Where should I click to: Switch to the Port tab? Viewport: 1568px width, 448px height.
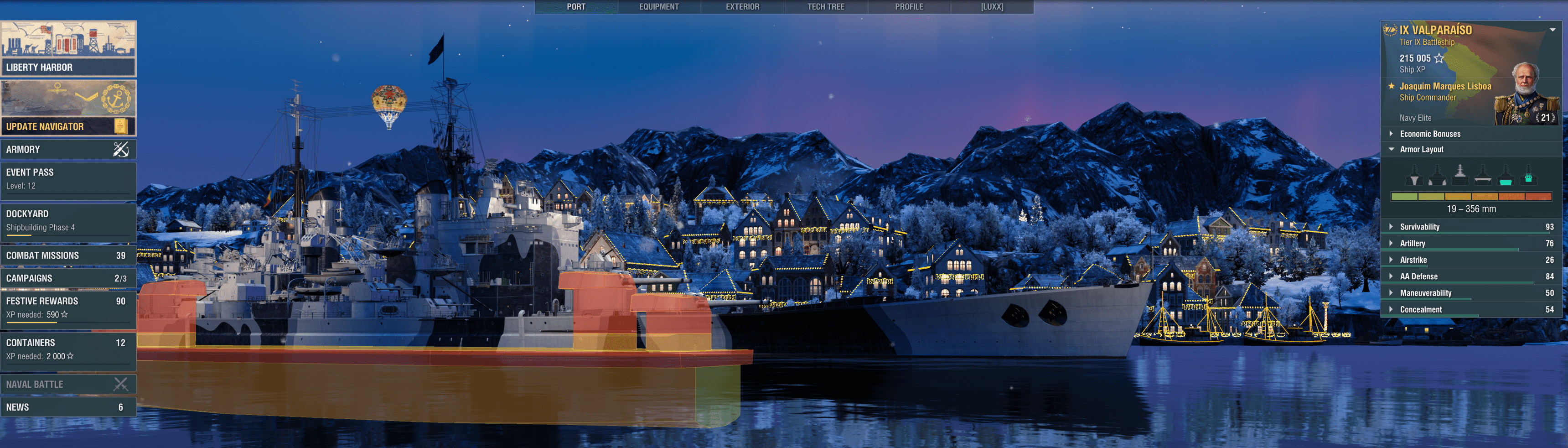576,7
